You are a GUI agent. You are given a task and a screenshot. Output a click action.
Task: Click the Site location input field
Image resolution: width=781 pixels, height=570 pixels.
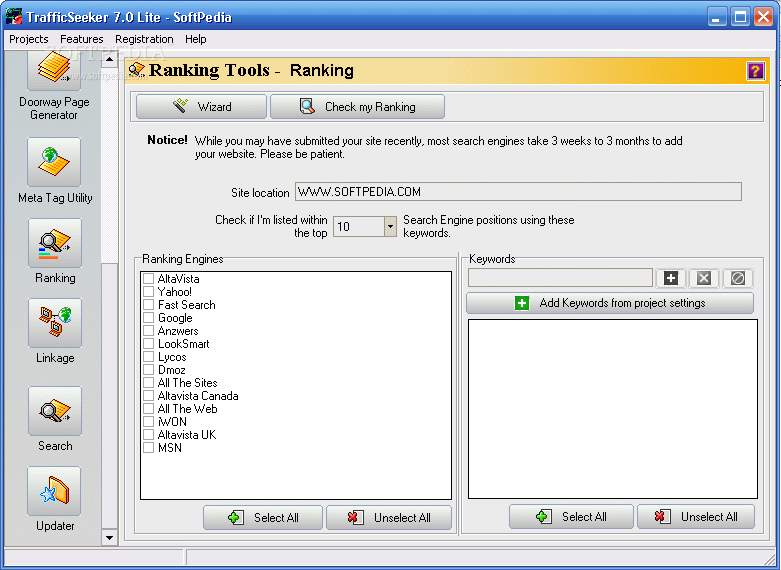coord(518,192)
